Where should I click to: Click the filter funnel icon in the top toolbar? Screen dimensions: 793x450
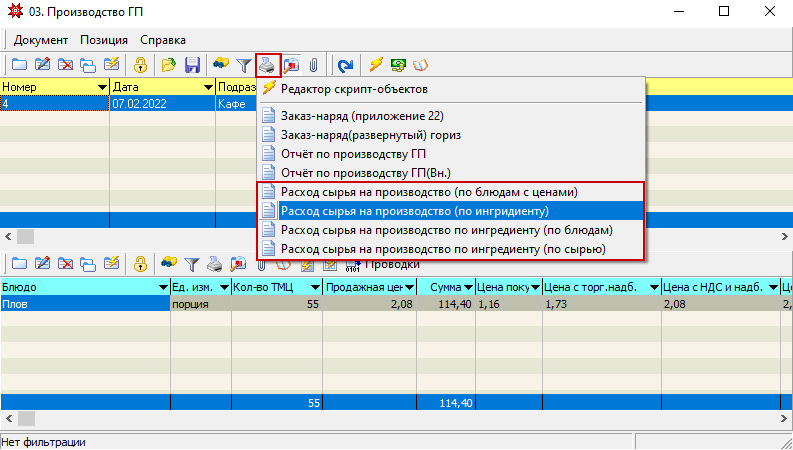pos(243,65)
